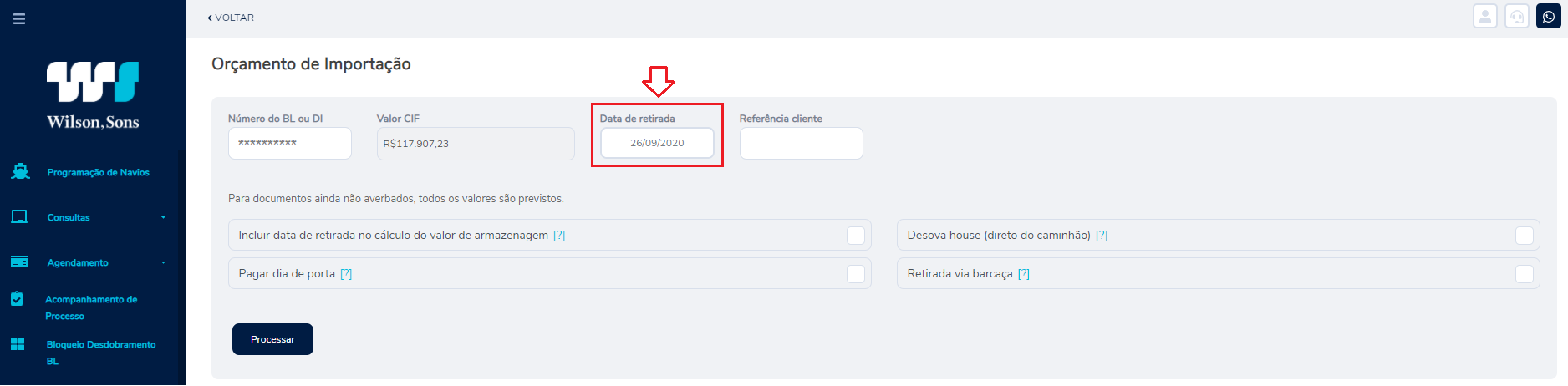Enable Incluir data de retirada no cálculo checkbox
1568x386 pixels.
click(x=856, y=236)
